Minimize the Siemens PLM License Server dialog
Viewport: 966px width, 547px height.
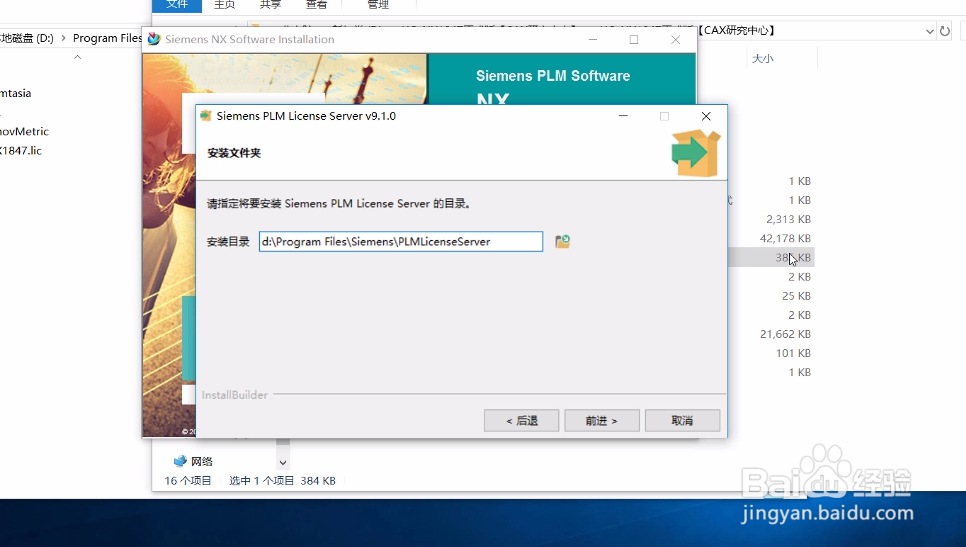(623, 116)
